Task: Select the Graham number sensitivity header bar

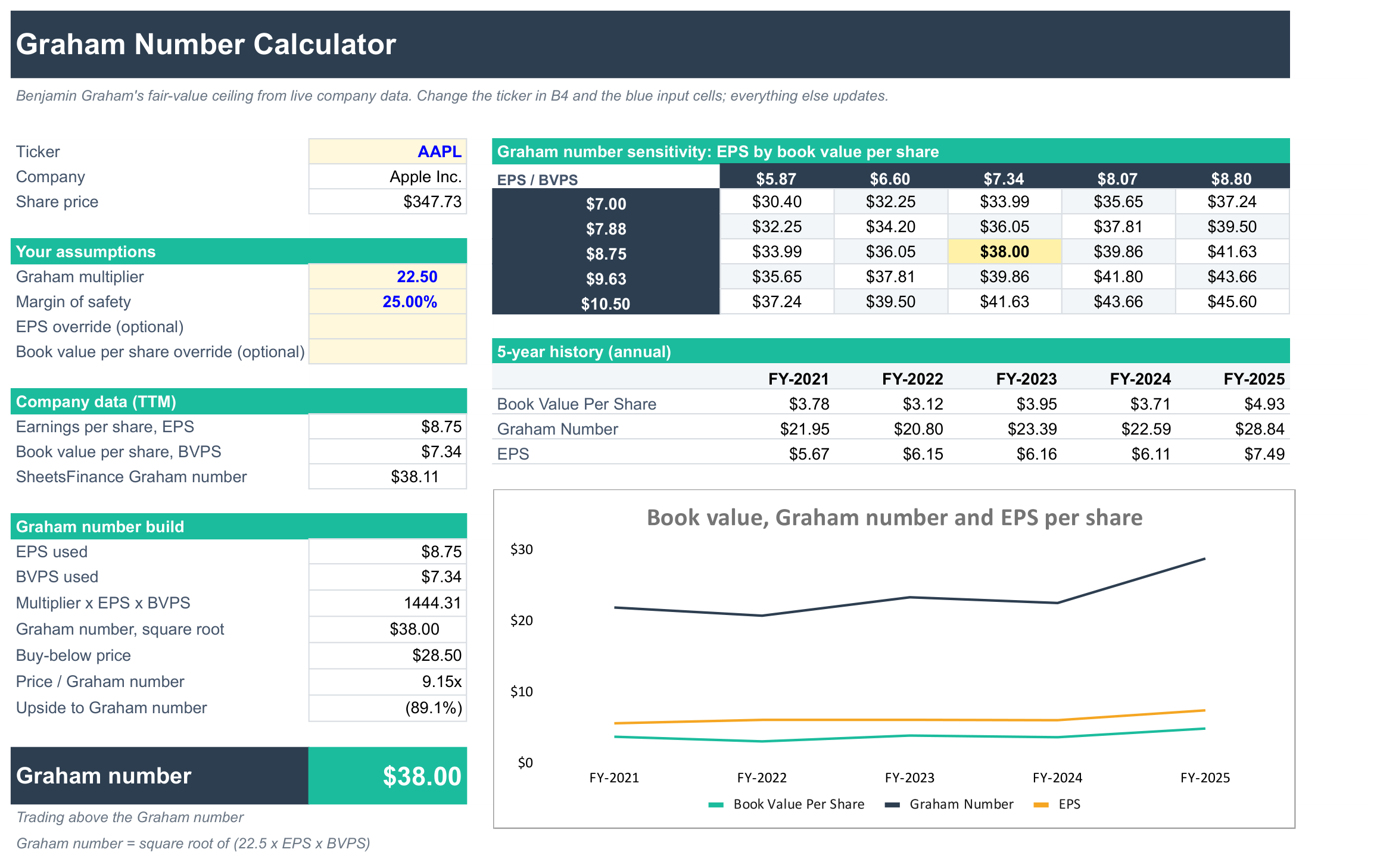Action: click(x=891, y=151)
